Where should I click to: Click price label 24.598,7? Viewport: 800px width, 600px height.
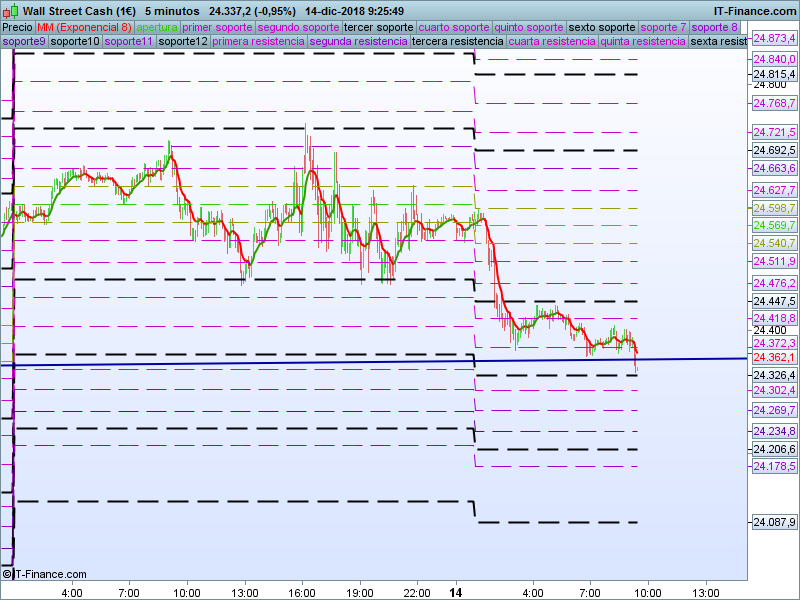coord(774,208)
